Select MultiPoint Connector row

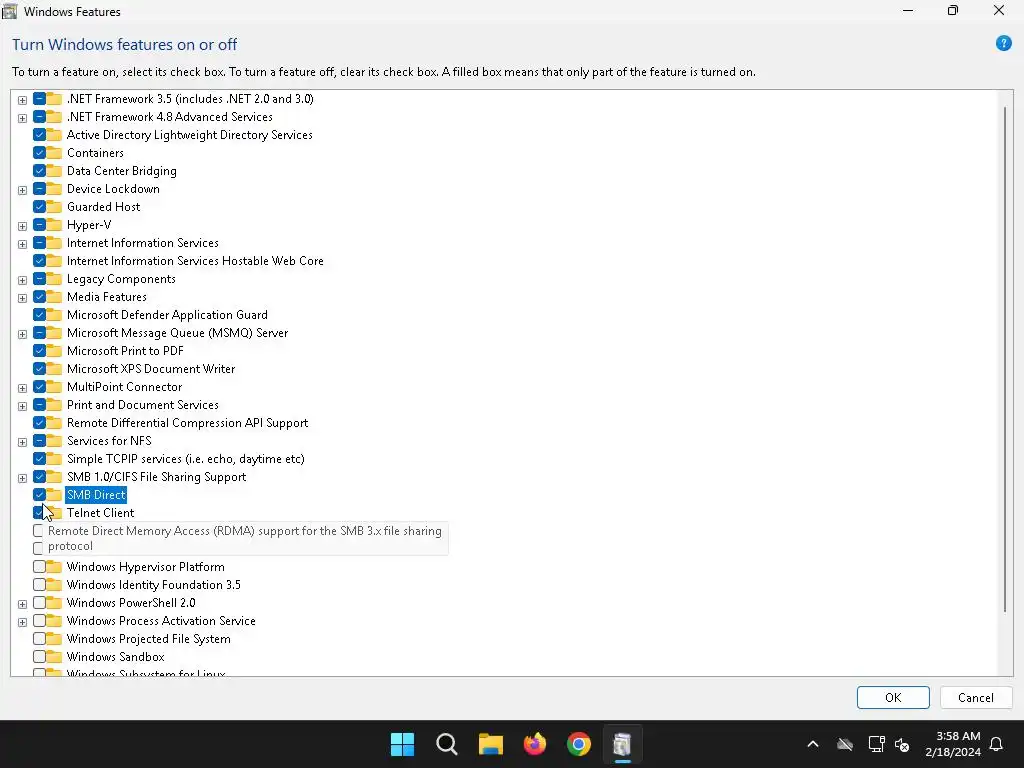[124, 387]
